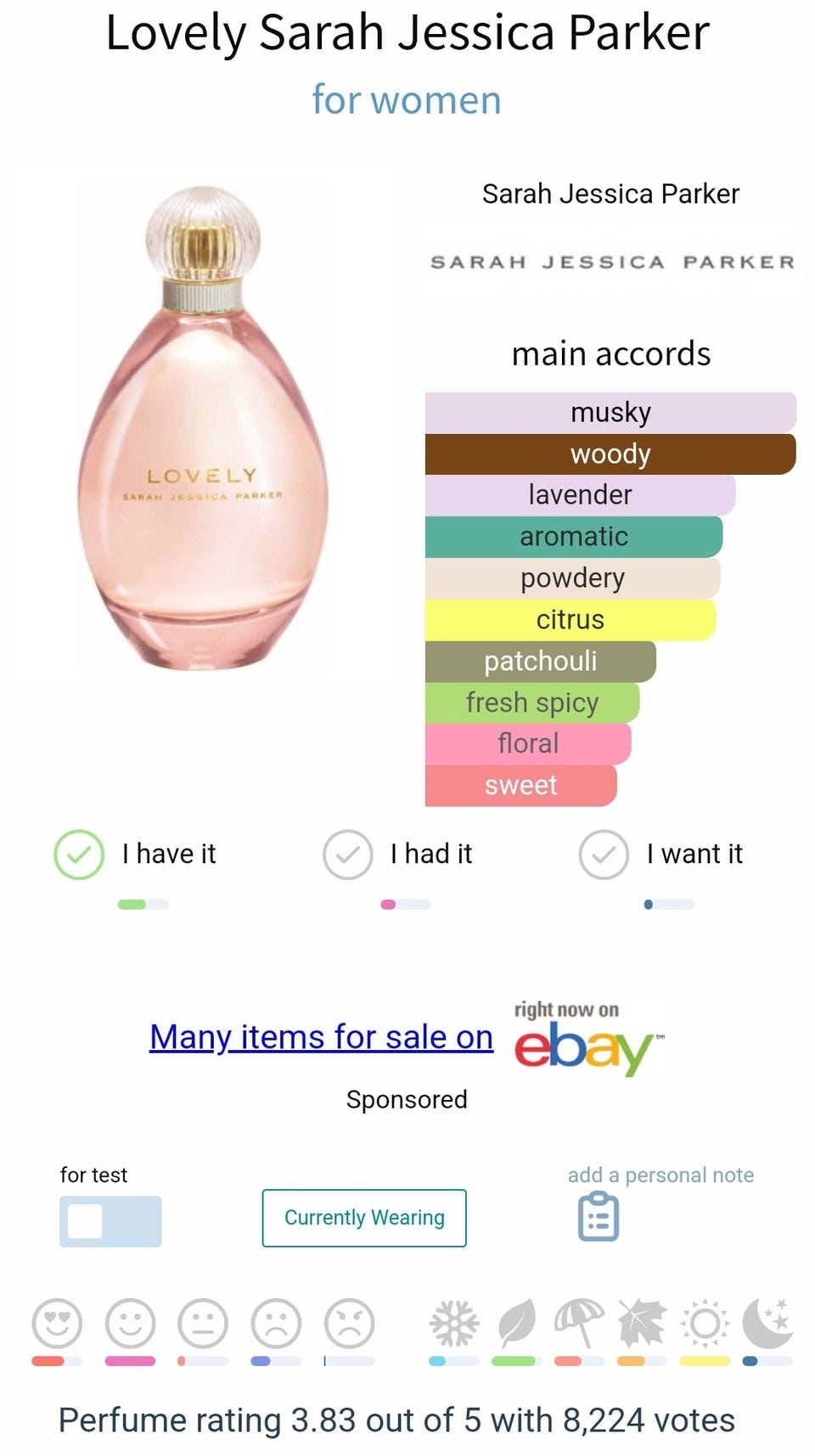815x1456 pixels.
Task: Click the woody accord bar
Action: click(610, 454)
